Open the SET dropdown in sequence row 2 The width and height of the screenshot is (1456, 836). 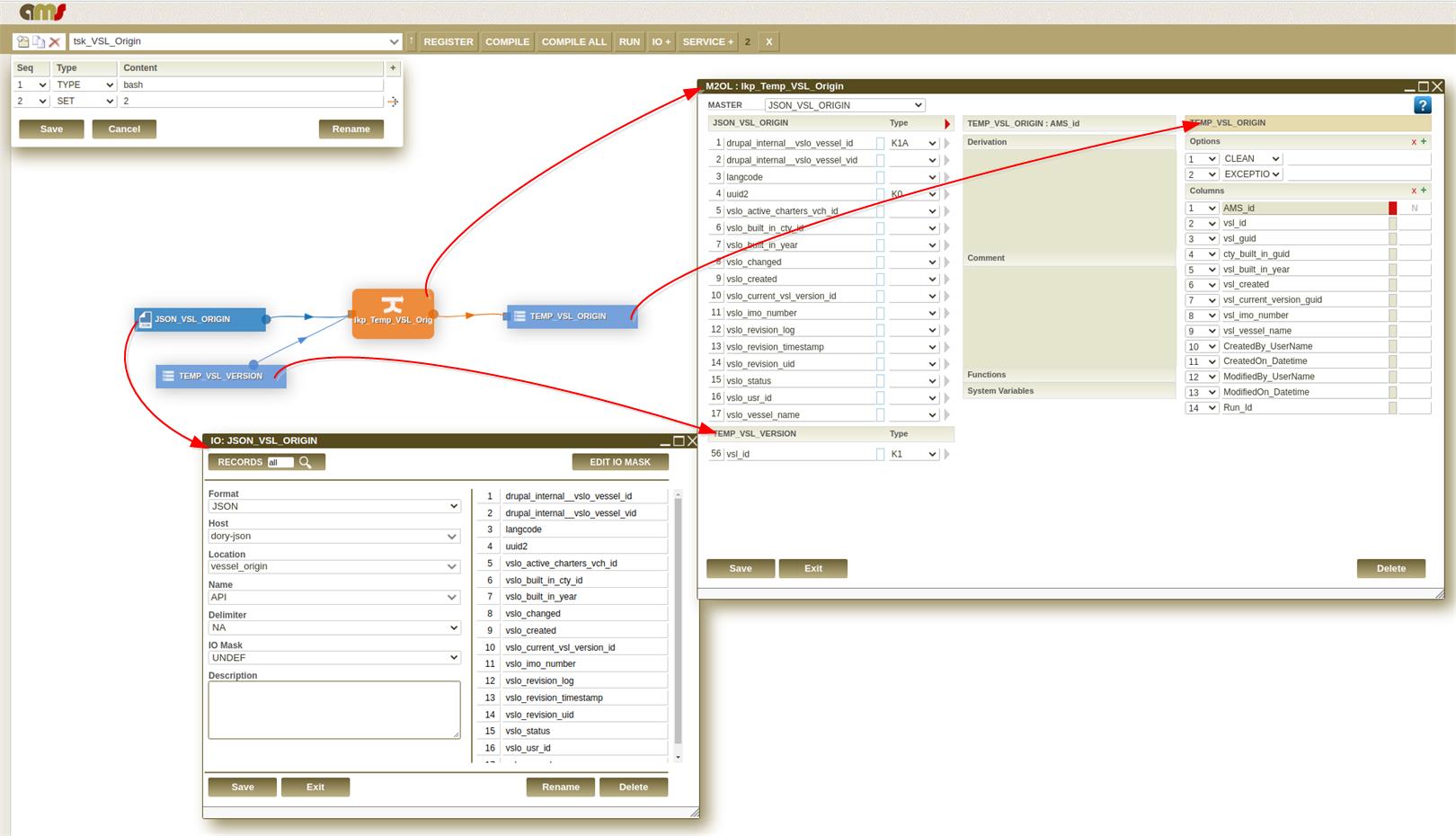pyautogui.click(x=84, y=102)
